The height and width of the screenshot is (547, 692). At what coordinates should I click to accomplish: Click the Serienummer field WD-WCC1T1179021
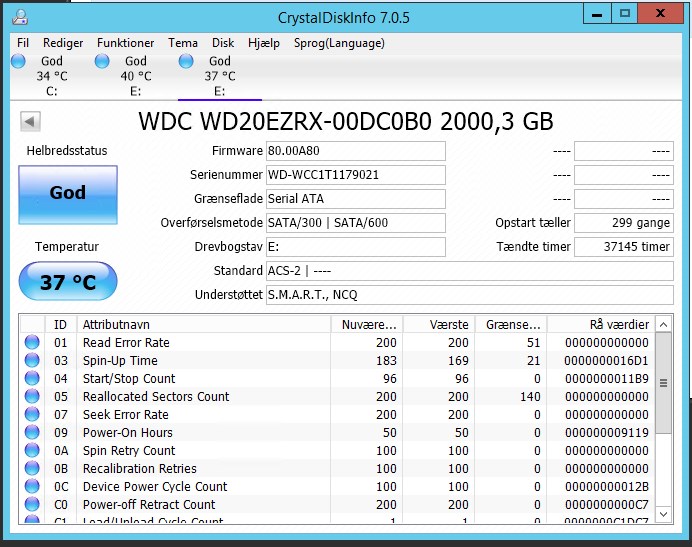[356, 175]
